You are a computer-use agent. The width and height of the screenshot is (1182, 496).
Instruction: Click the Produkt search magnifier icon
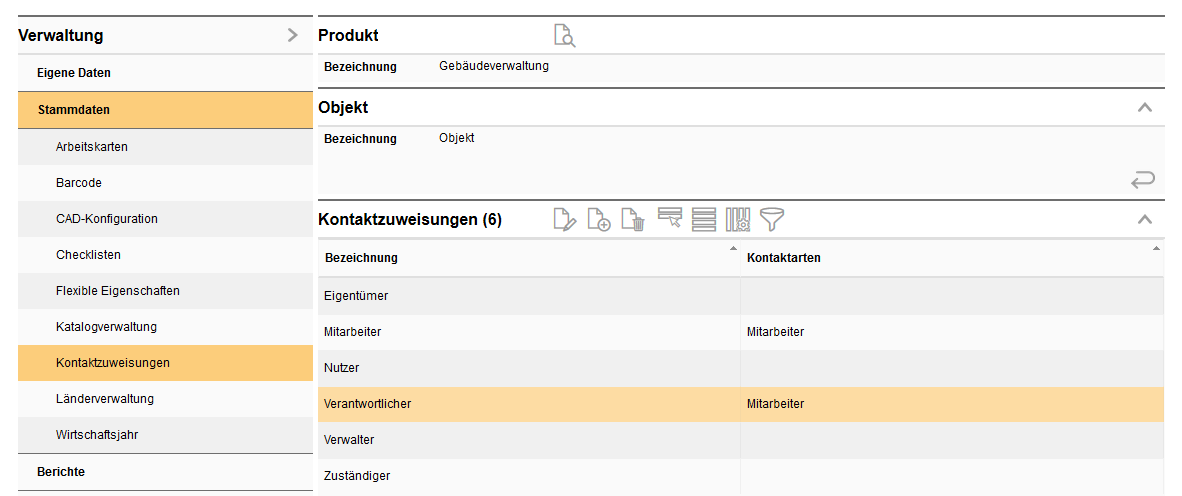pyautogui.click(x=565, y=36)
